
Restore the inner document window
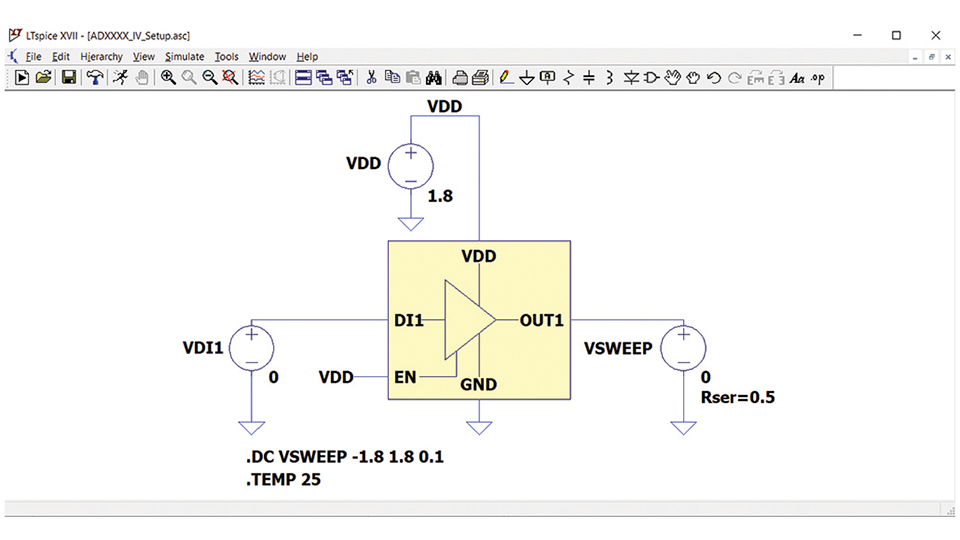pyautogui.click(x=931, y=57)
